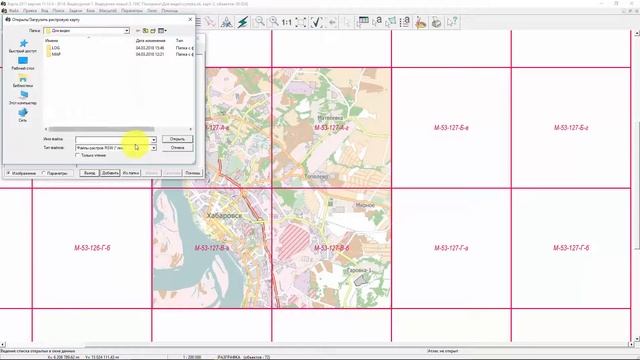
Task: Select This Computer in dialog sidebar
Action: point(23,98)
